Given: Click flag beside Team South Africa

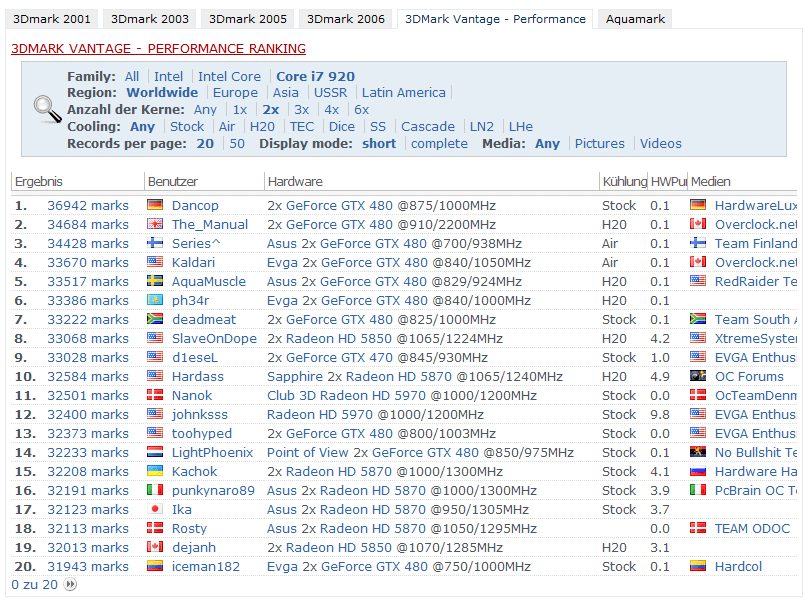Looking at the screenshot, I should [698, 319].
